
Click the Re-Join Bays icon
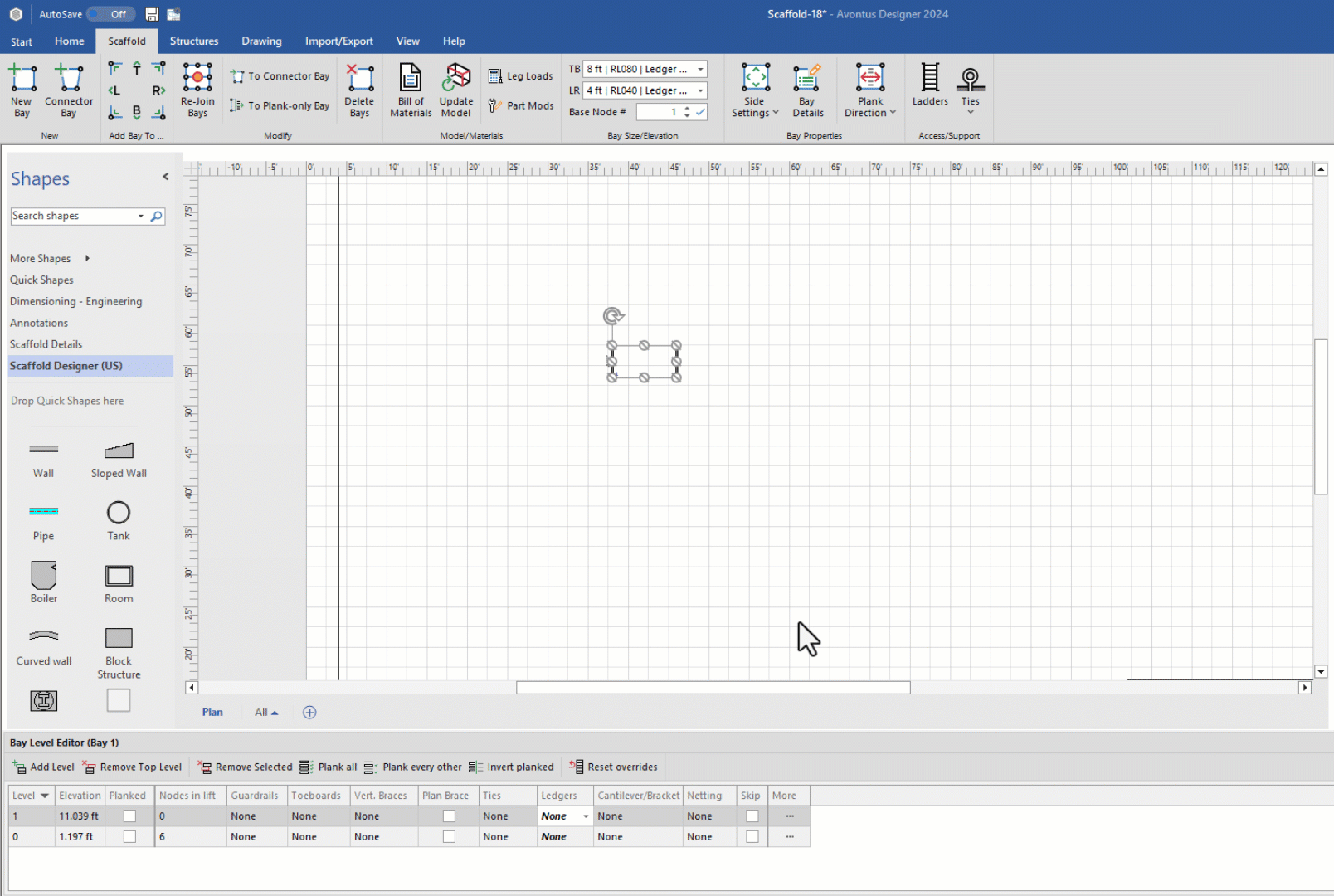(x=197, y=78)
